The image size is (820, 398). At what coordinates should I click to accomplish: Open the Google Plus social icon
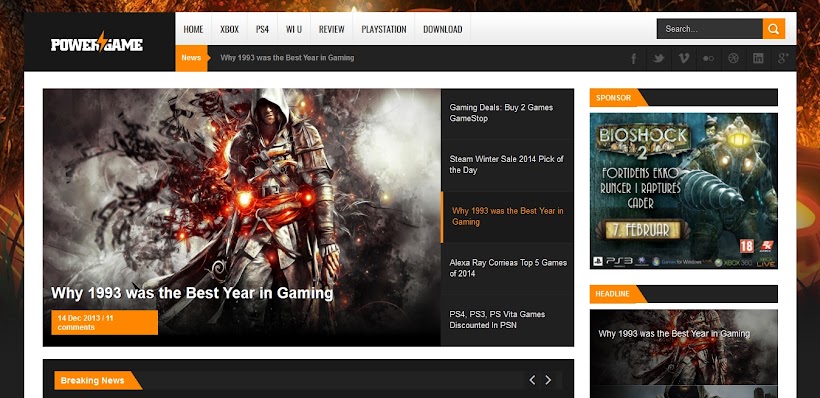pyautogui.click(x=783, y=58)
